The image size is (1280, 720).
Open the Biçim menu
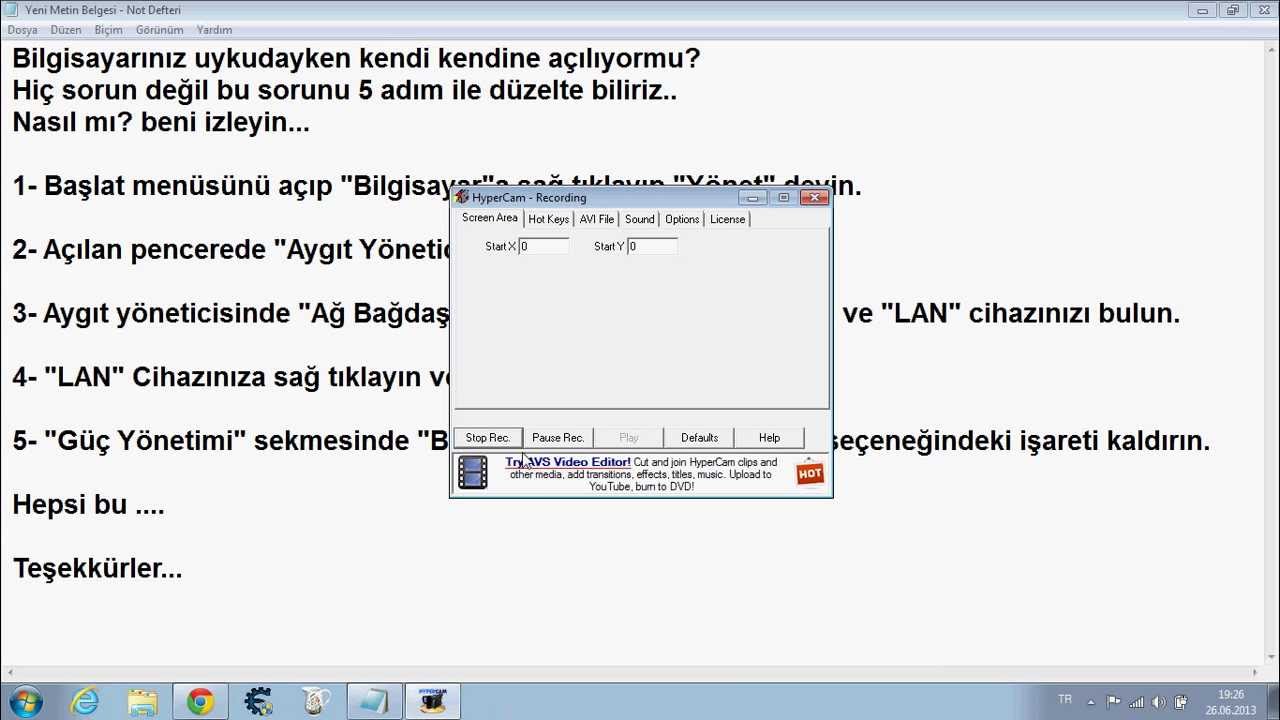click(x=108, y=30)
